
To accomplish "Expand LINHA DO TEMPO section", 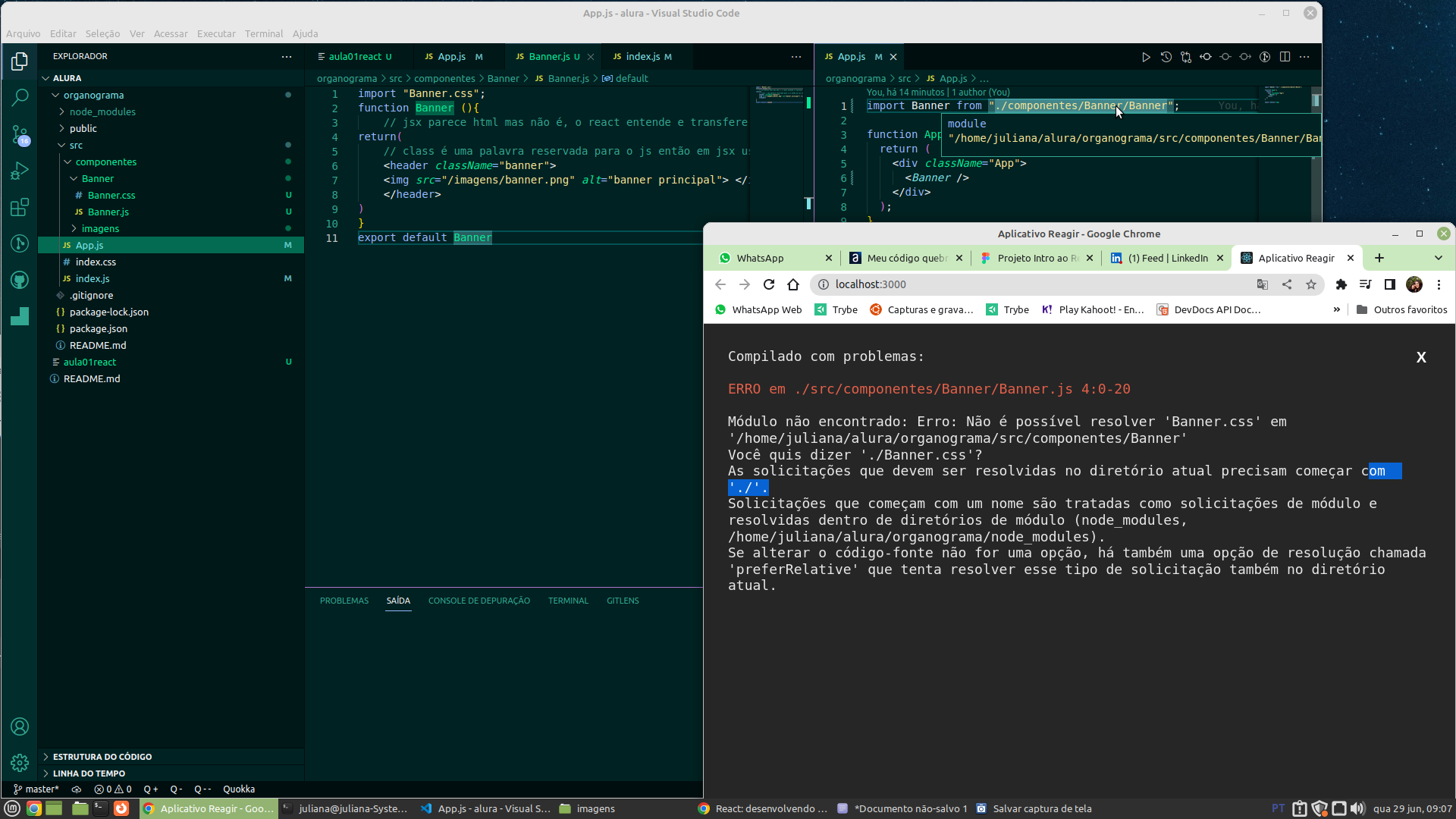I will pos(89,773).
